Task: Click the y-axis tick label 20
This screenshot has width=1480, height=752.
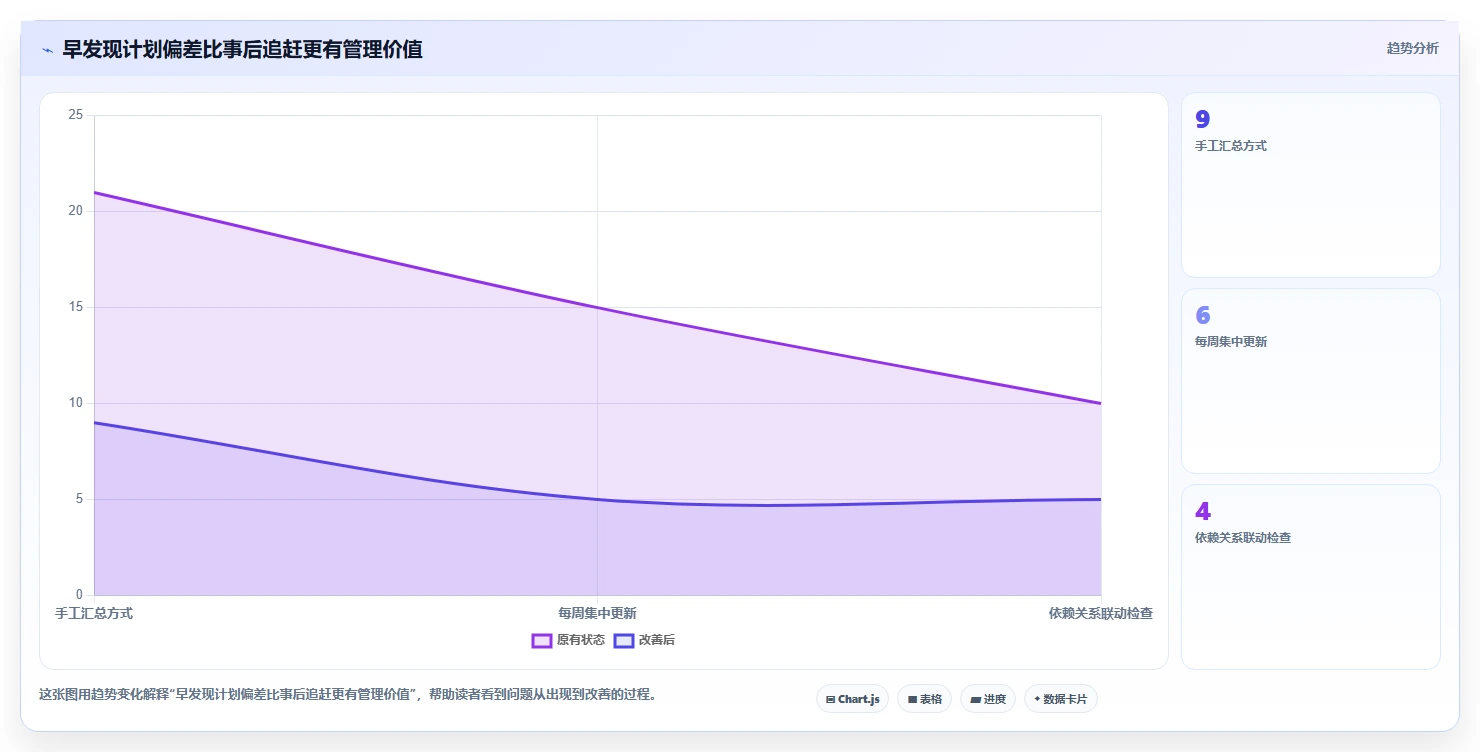Action: [x=76, y=211]
